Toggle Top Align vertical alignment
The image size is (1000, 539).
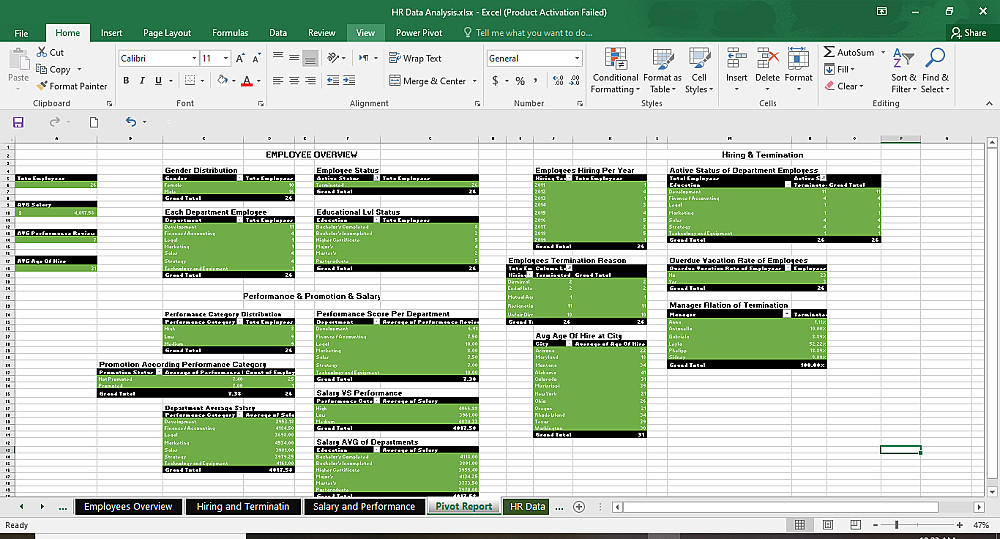(x=278, y=58)
